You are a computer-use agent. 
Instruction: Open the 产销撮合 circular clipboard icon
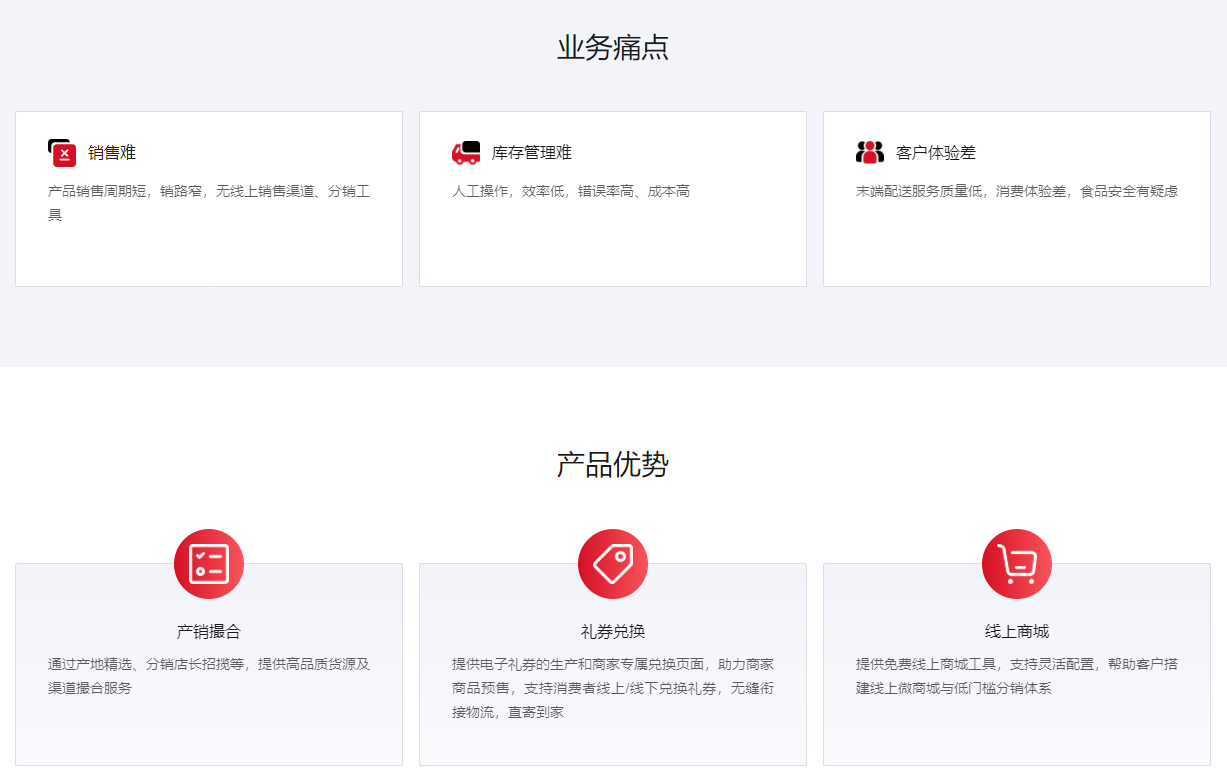[x=209, y=563]
